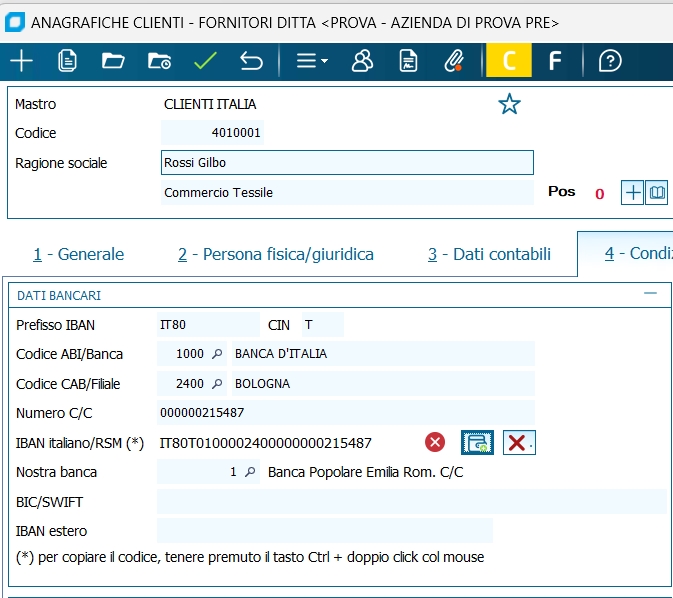Switch to the 1 - Generale tab

coord(79,254)
